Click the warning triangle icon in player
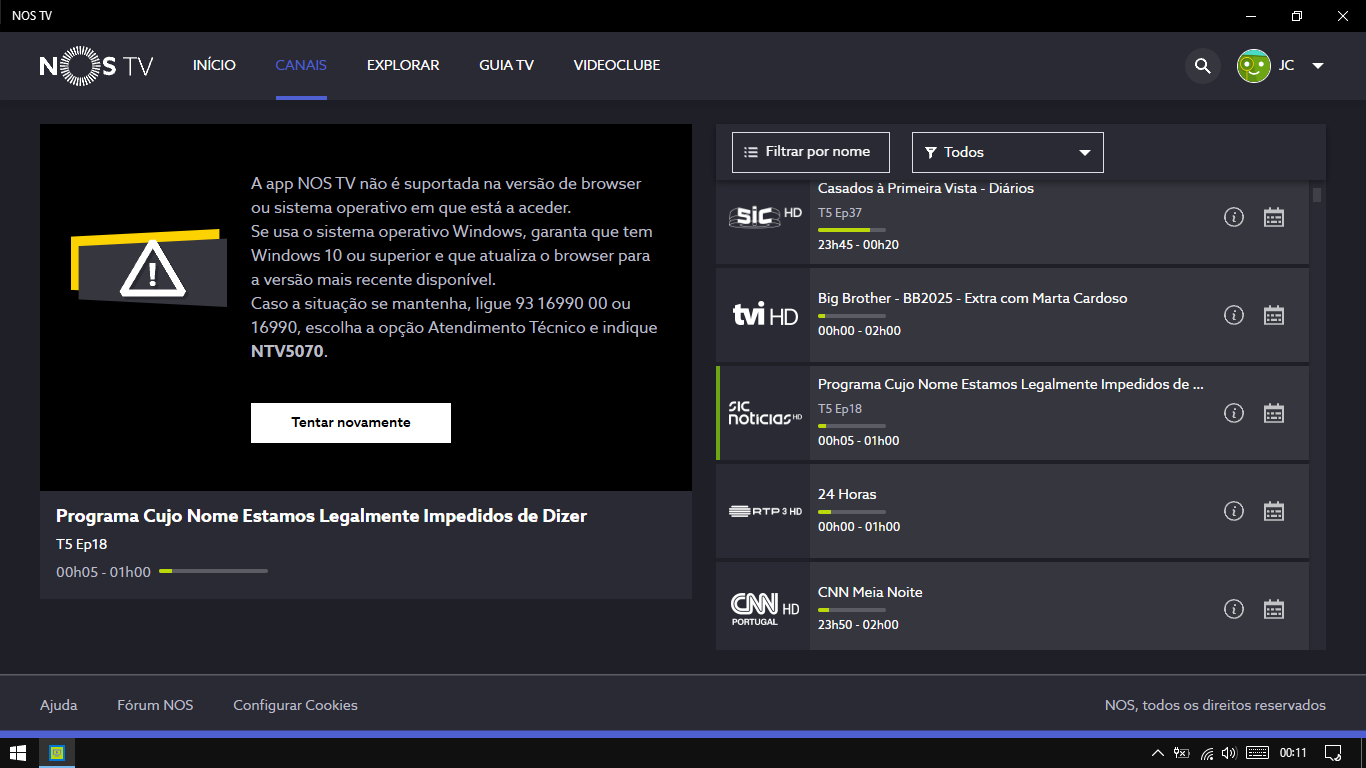The width and height of the screenshot is (1366, 768). pos(152,268)
